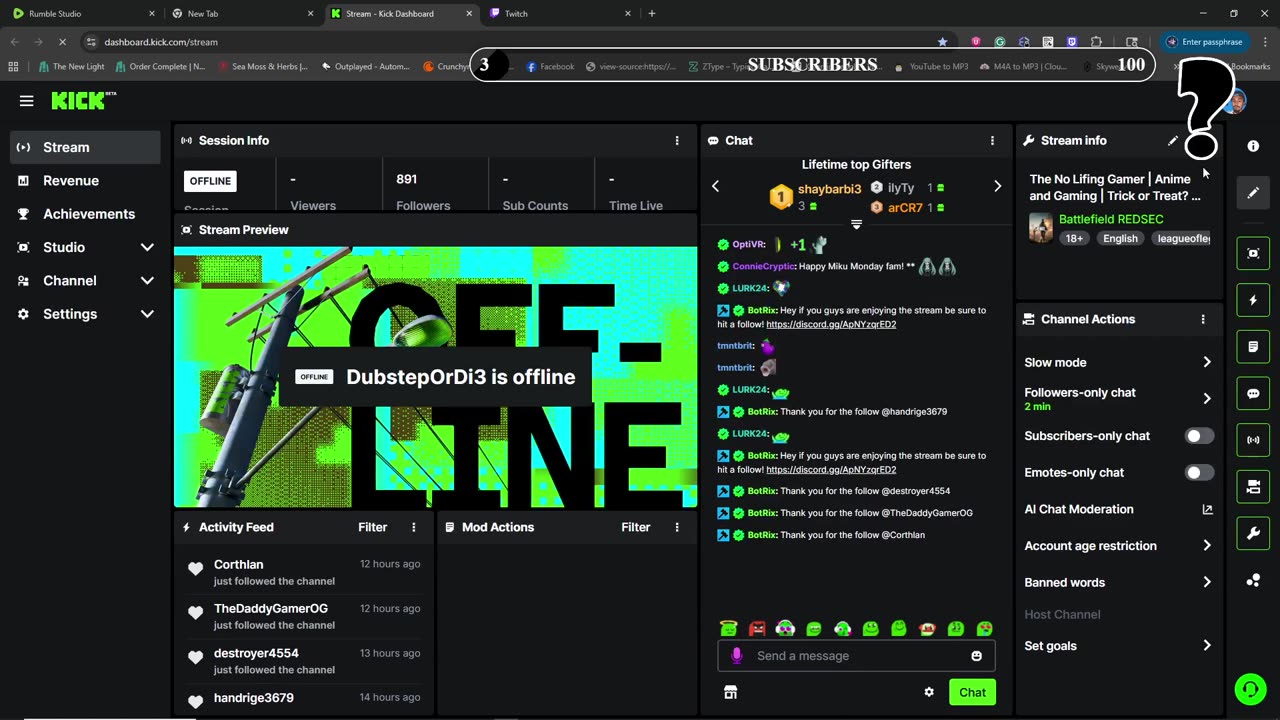
Task: Switch to Rumble Studio browser tab
Action: coord(83,13)
